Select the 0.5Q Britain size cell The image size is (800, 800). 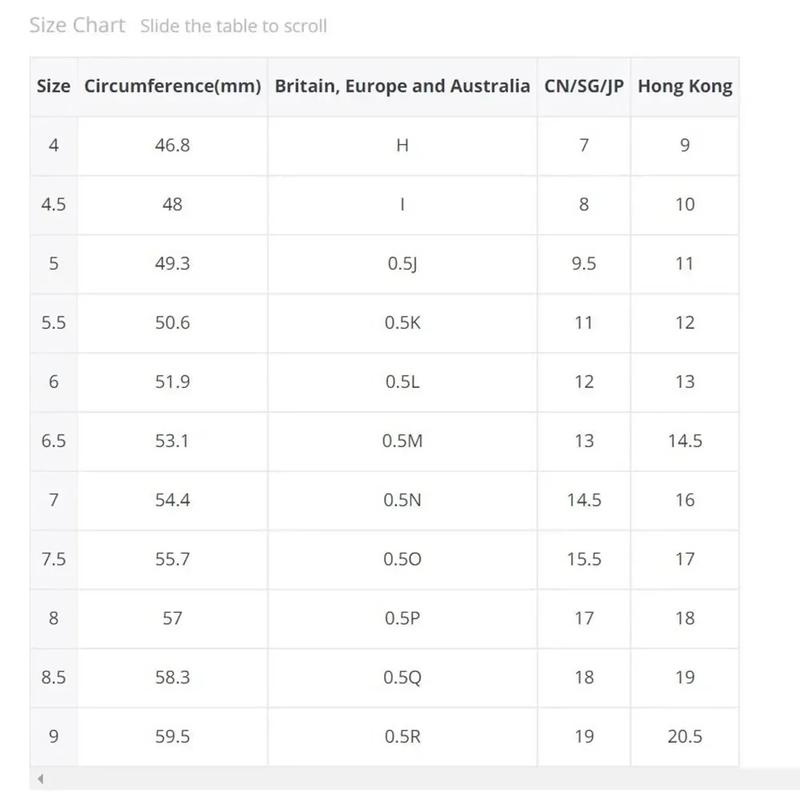coord(402,678)
